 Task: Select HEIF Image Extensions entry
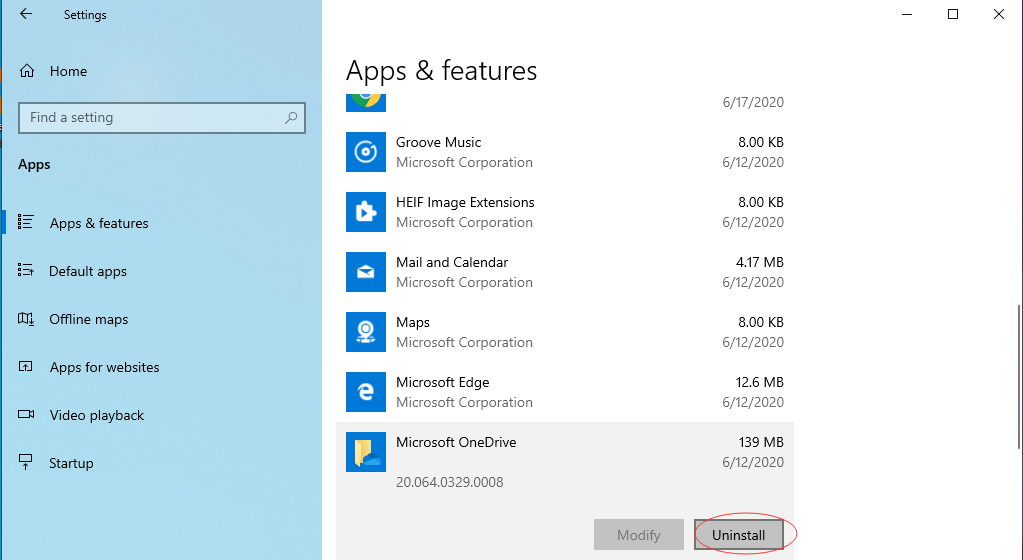click(x=565, y=212)
